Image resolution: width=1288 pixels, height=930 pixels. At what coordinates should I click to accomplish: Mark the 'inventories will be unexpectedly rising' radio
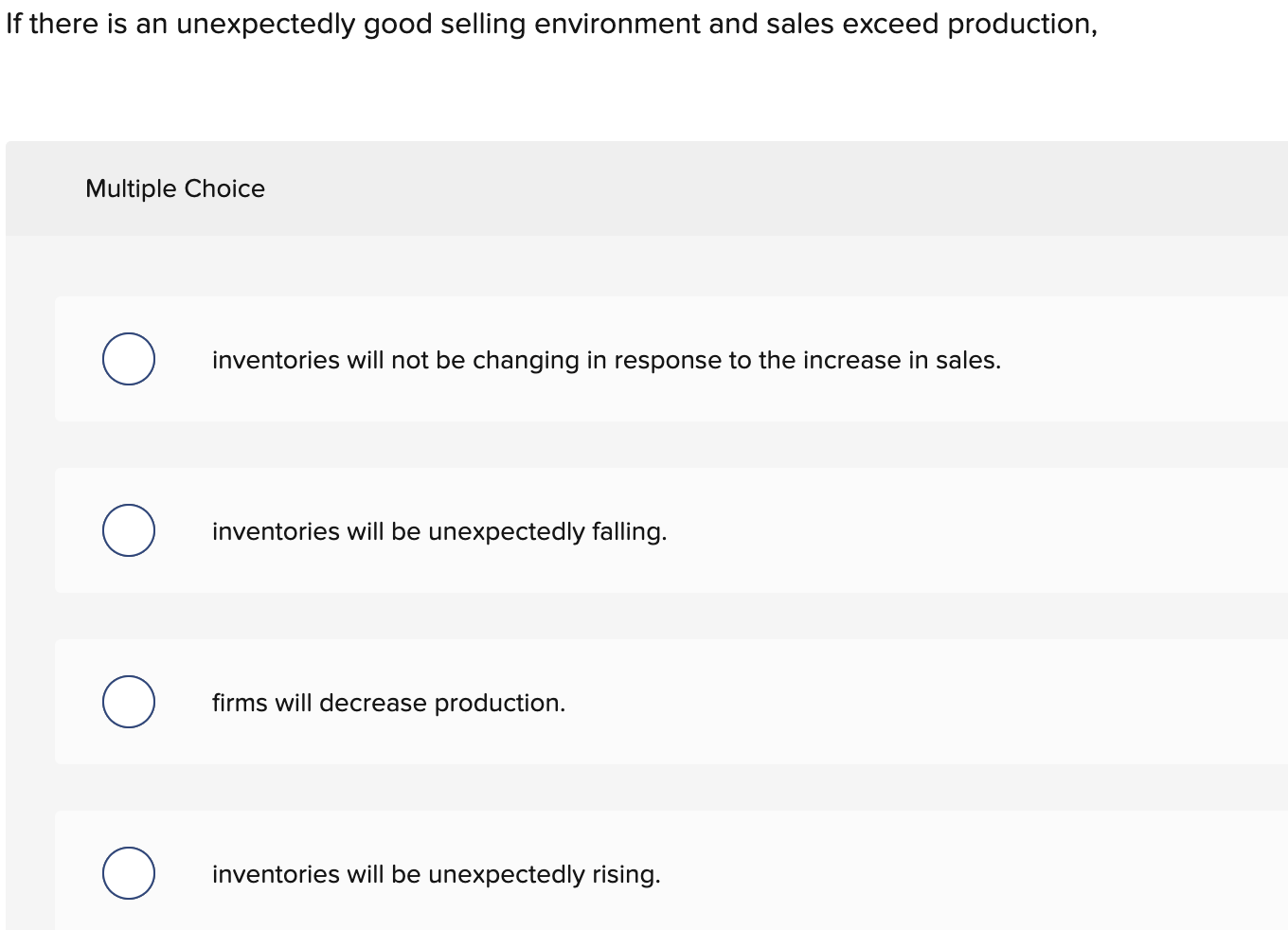click(129, 873)
